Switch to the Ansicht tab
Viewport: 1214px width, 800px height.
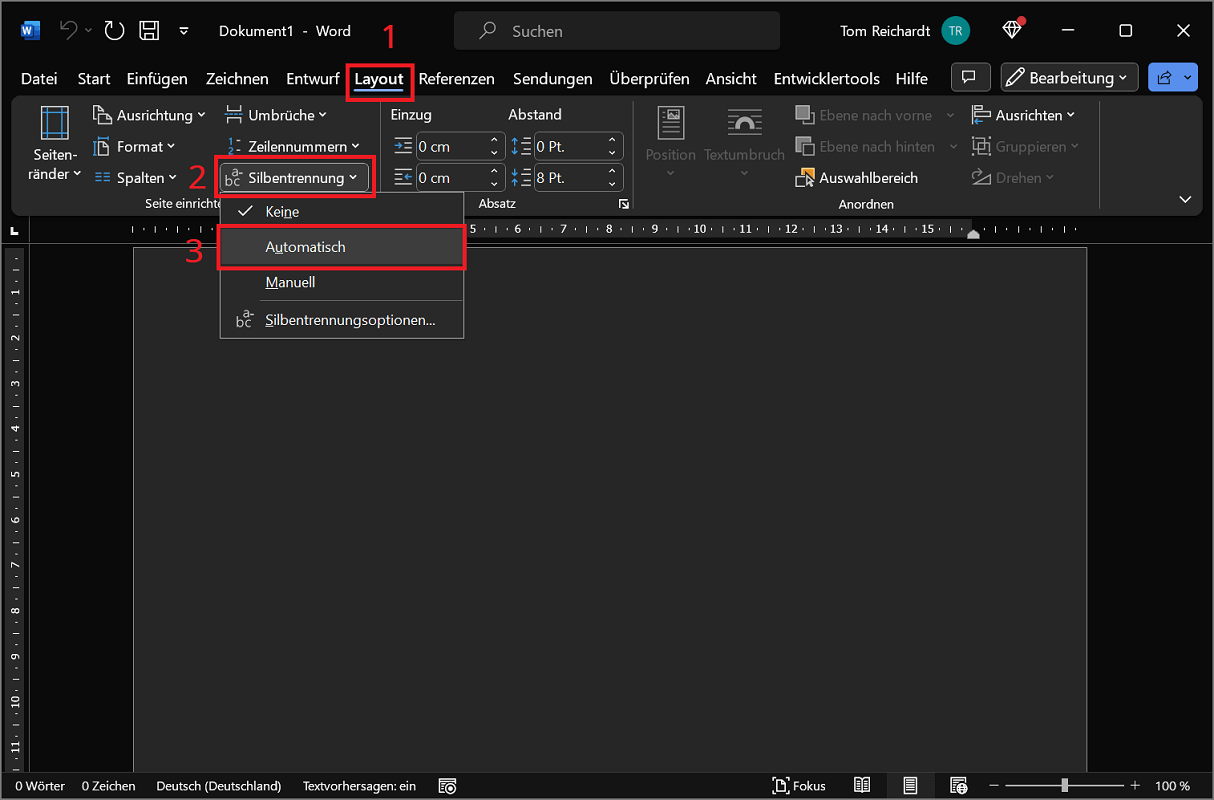pos(731,78)
